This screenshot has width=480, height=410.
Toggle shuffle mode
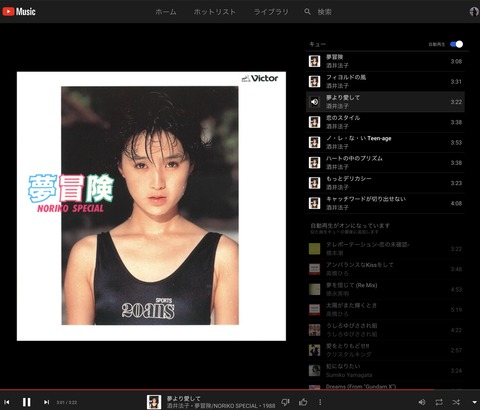click(456, 402)
